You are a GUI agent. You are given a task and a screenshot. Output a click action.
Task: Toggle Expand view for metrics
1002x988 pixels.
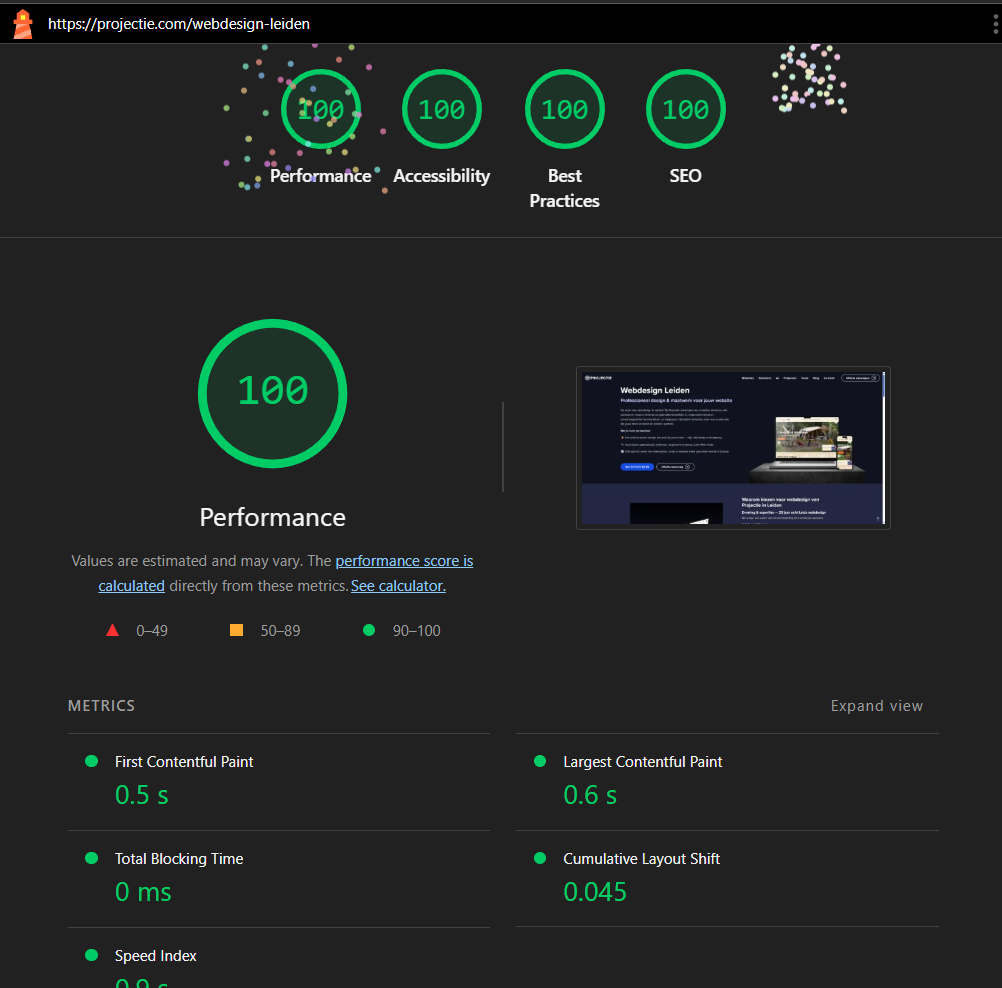point(876,706)
